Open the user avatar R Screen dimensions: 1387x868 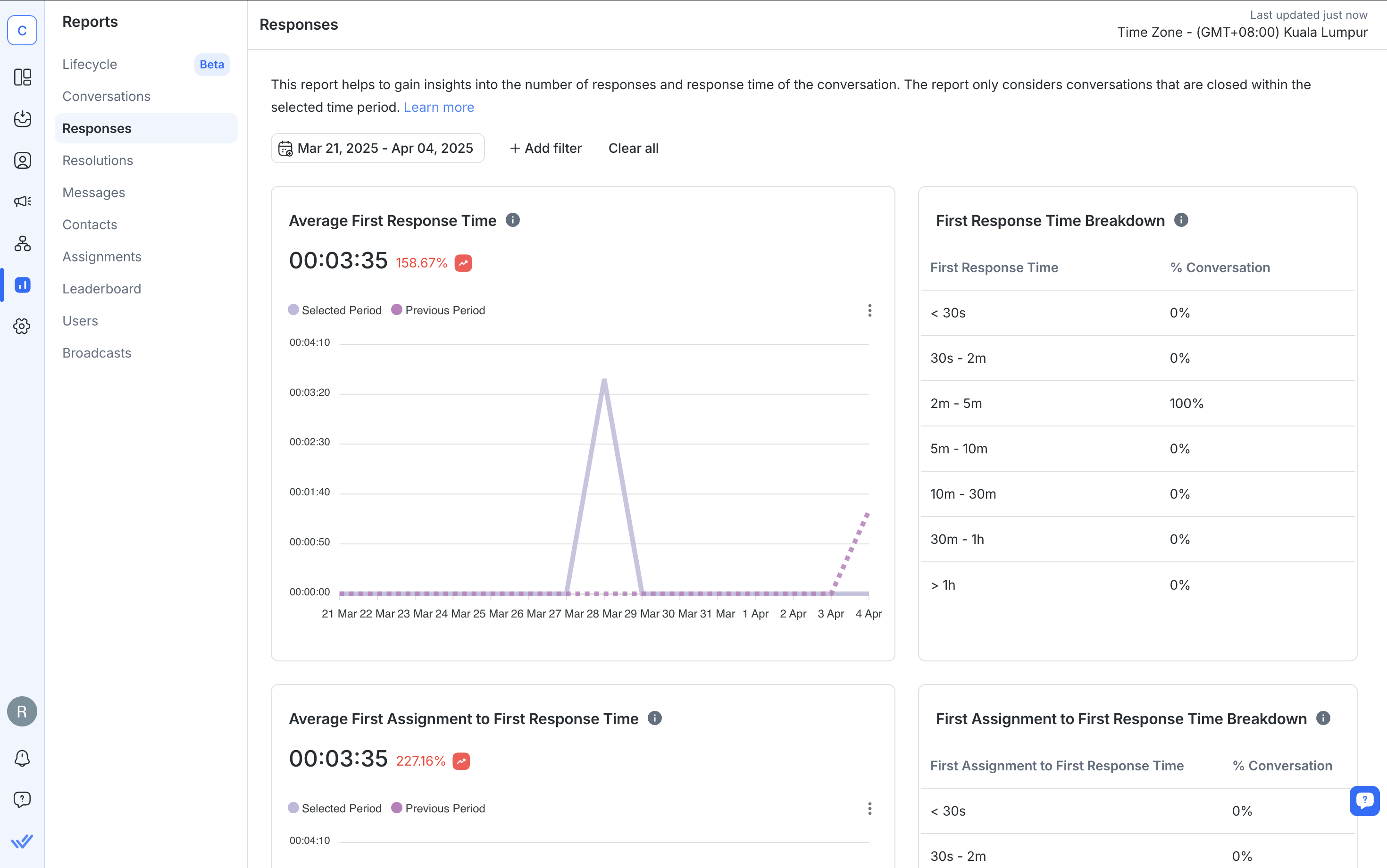click(22, 712)
